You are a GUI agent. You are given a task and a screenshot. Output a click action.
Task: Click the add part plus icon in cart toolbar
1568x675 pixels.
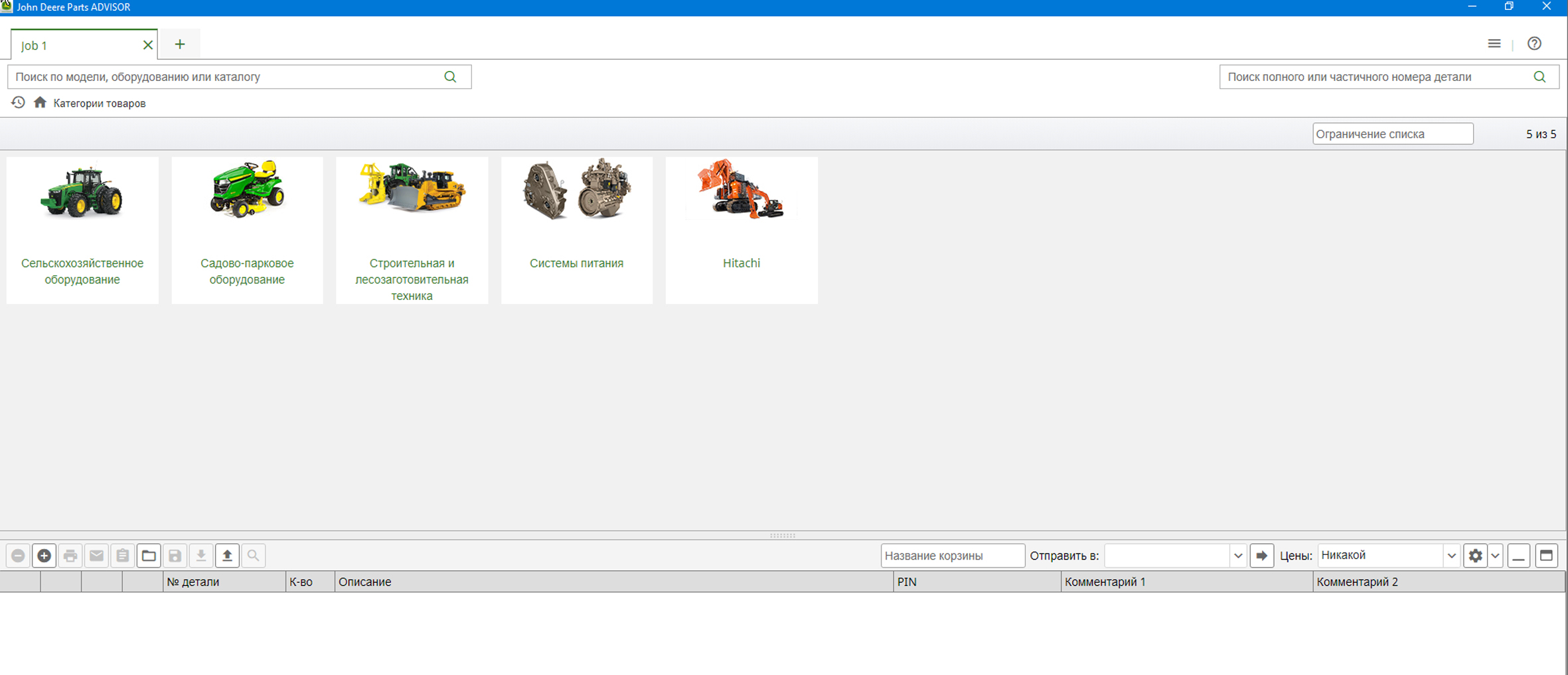point(44,556)
